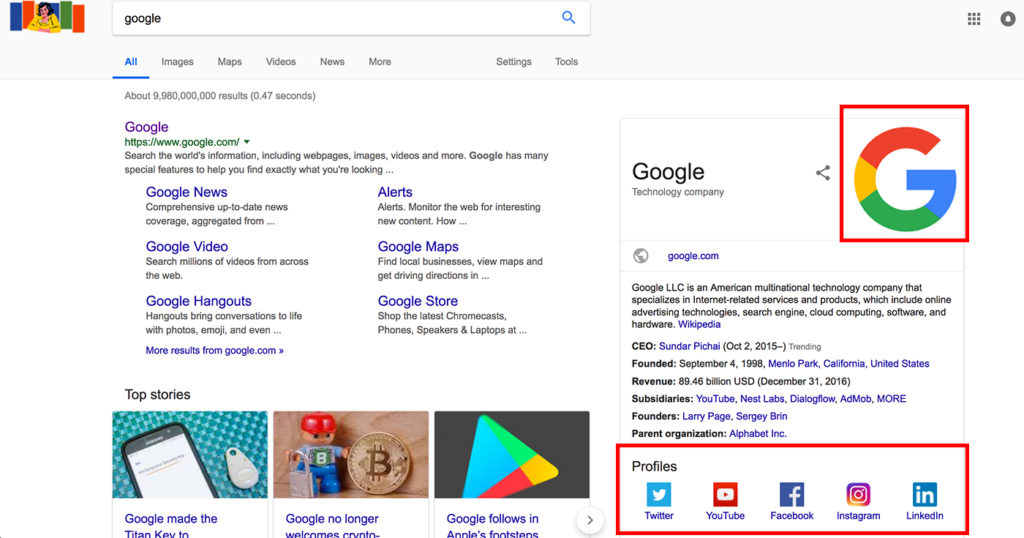Switch to the News tab
The width and height of the screenshot is (1024, 538).
point(332,61)
